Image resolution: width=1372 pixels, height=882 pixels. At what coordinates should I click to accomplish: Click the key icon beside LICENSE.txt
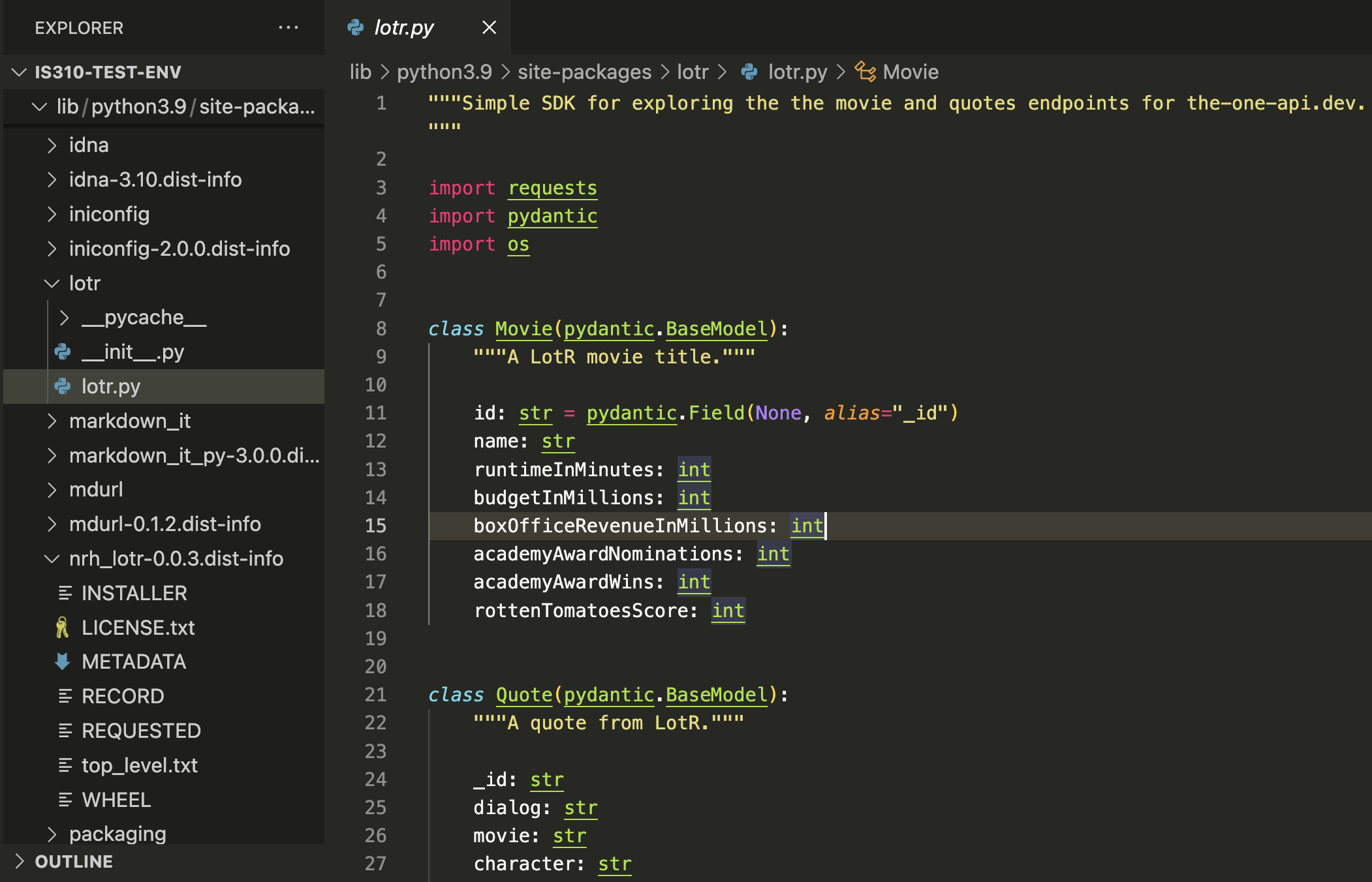[x=63, y=628]
